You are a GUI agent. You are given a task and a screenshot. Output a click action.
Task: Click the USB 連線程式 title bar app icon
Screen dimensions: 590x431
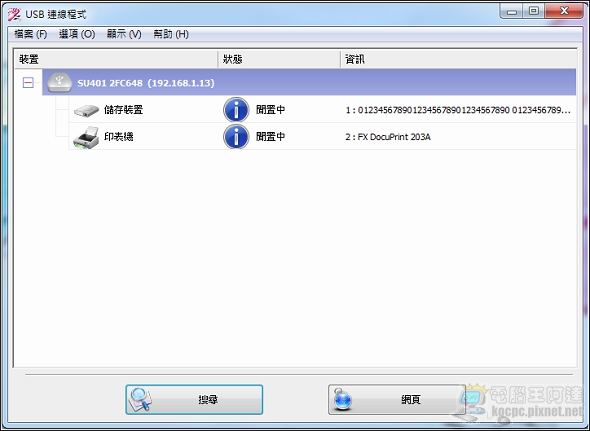click(15, 14)
